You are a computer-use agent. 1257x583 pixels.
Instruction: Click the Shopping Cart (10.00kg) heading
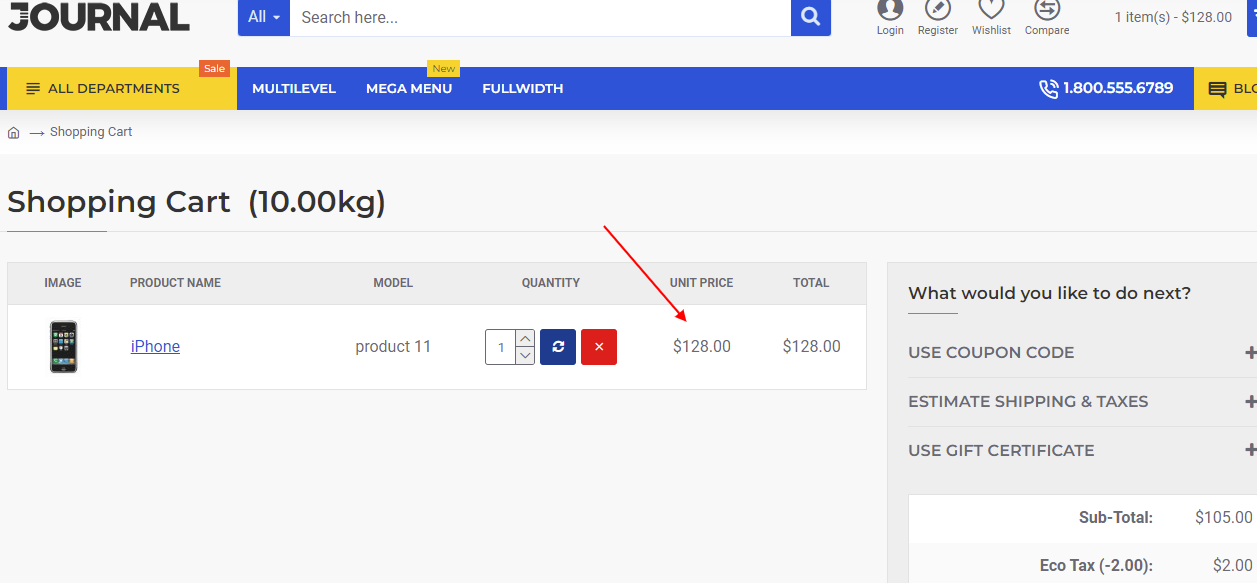click(x=196, y=202)
